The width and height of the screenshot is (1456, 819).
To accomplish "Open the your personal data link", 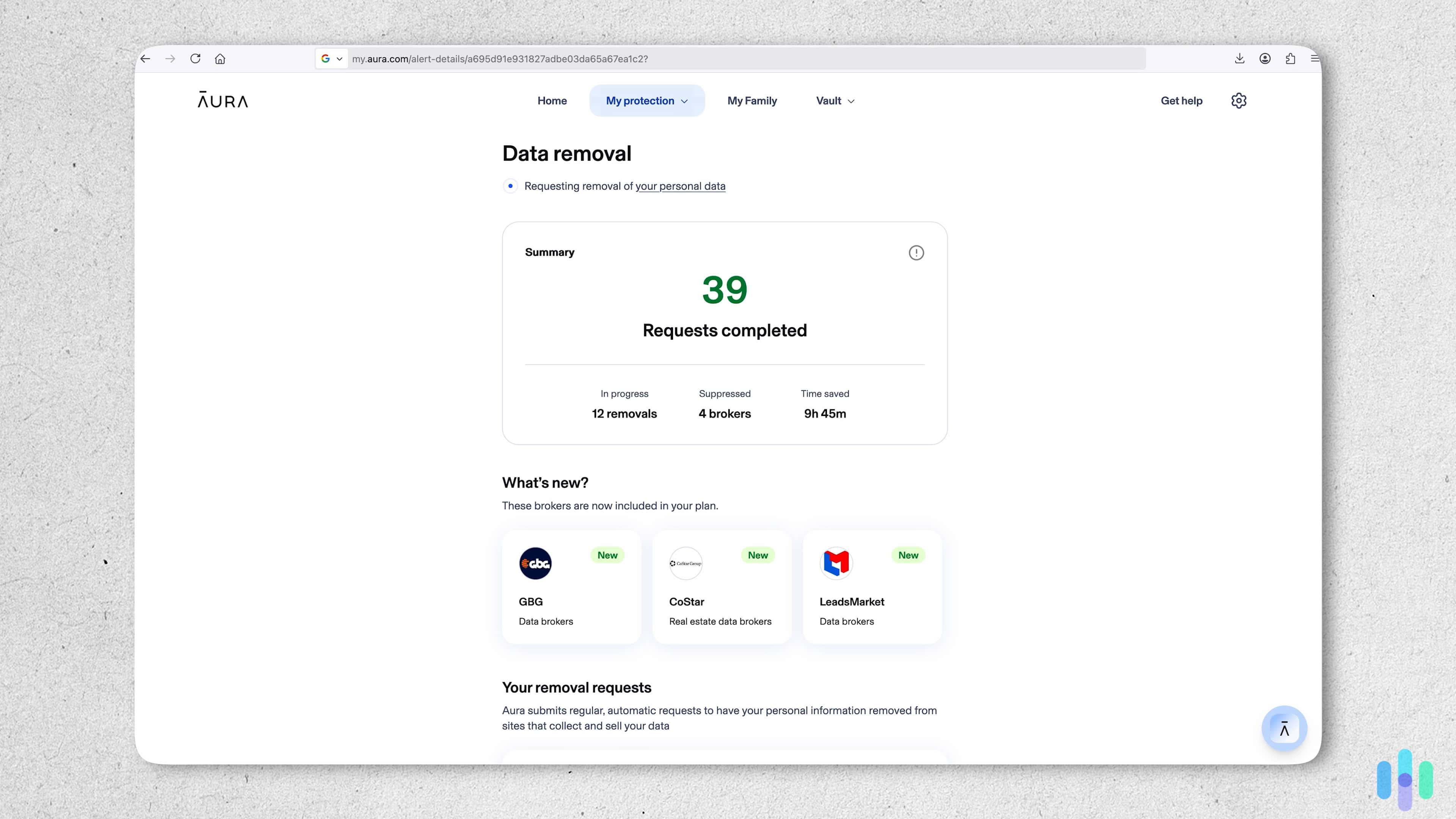I will 680,186.
